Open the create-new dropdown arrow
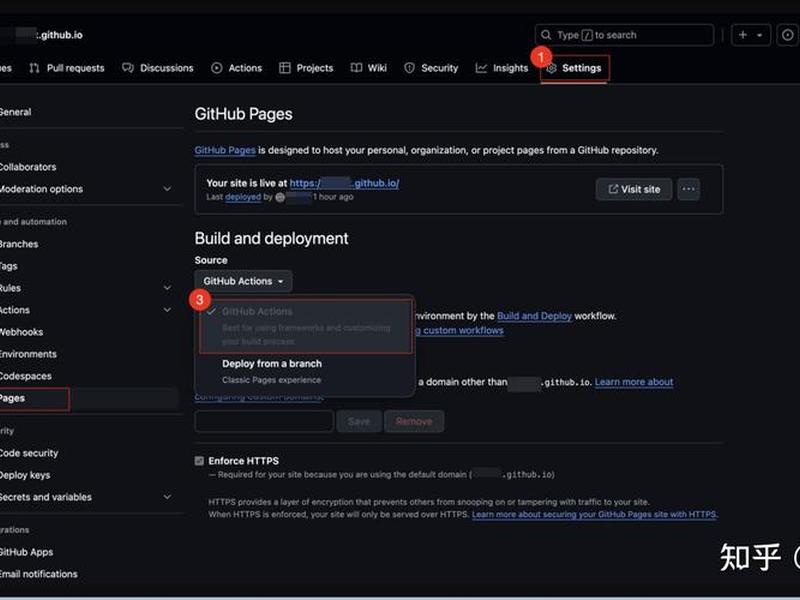This screenshot has width=800, height=600. pyautogui.click(x=760, y=36)
